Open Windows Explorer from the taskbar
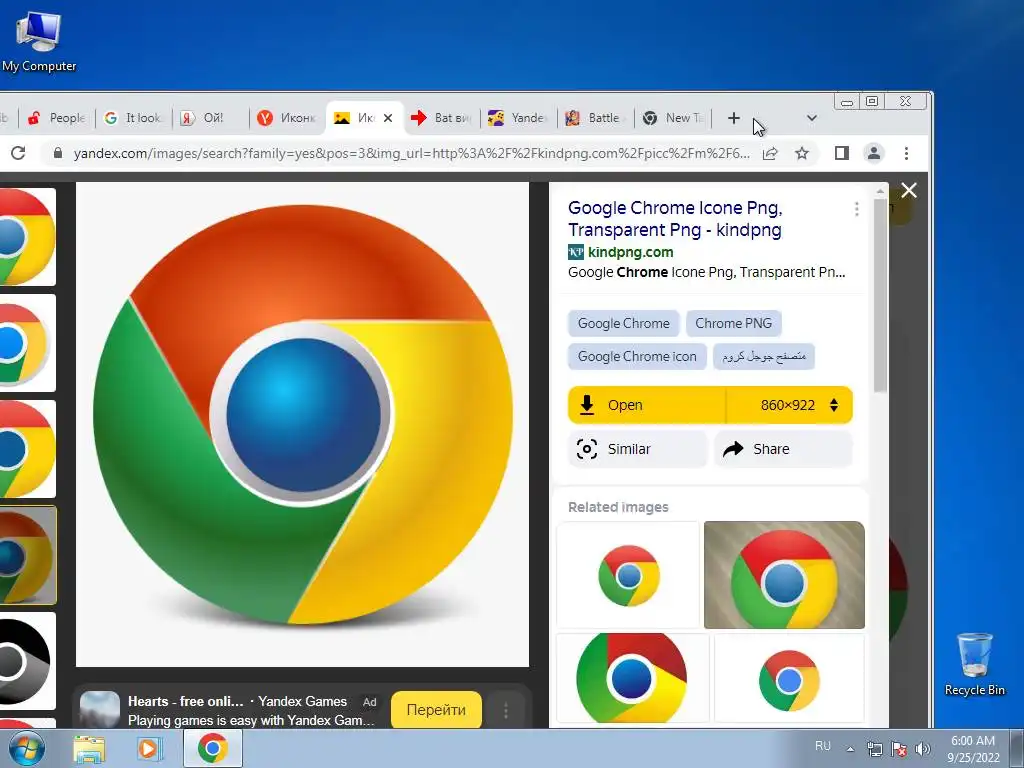This screenshot has width=1024, height=768. click(x=89, y=749)
